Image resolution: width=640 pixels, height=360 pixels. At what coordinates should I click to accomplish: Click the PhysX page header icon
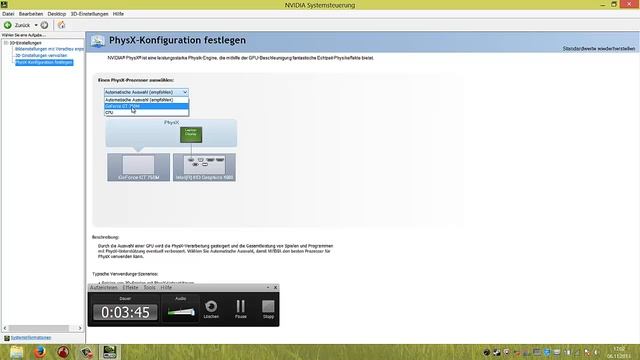98,41
